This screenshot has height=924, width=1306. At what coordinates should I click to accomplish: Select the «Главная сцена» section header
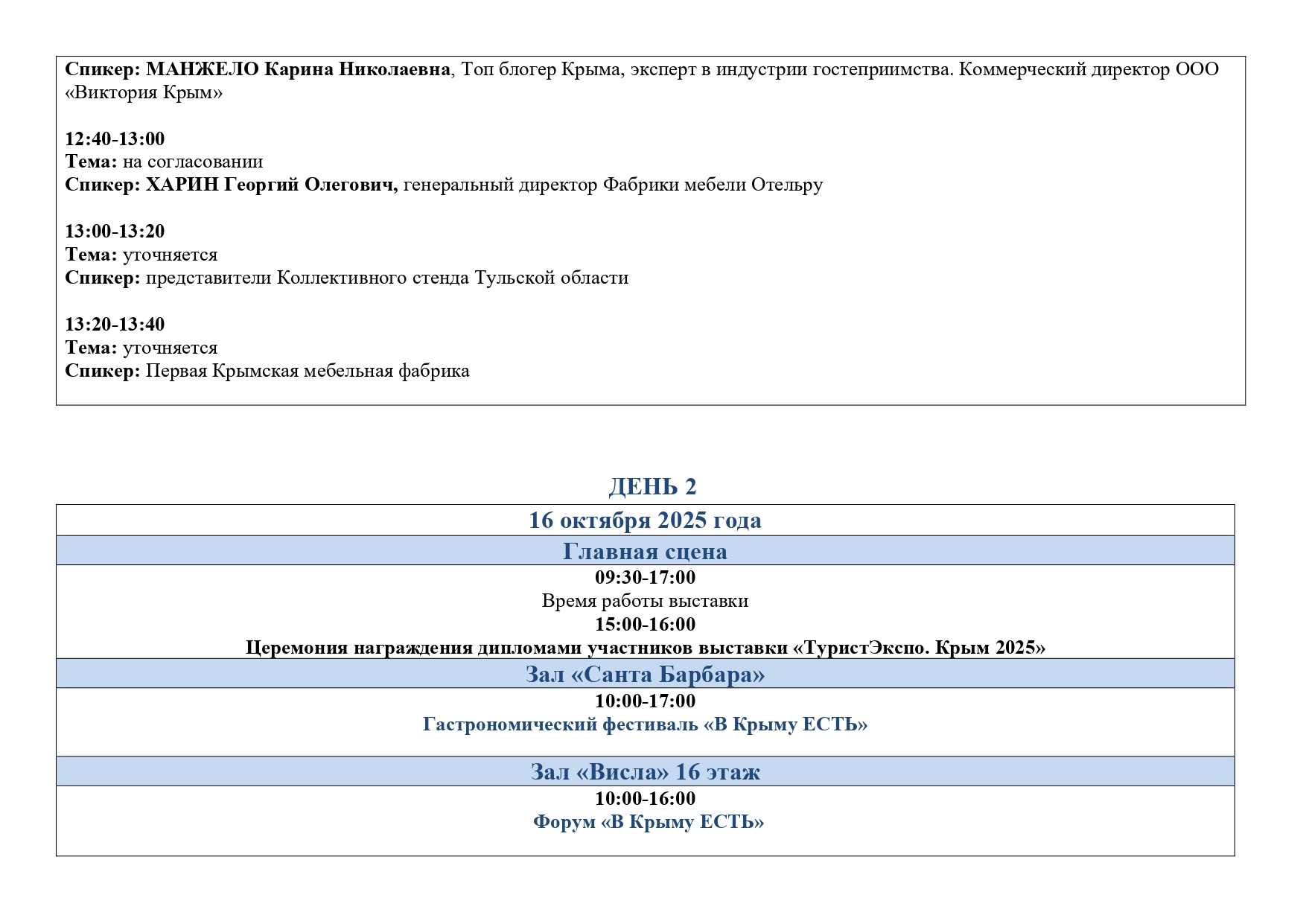coord(645,551)
